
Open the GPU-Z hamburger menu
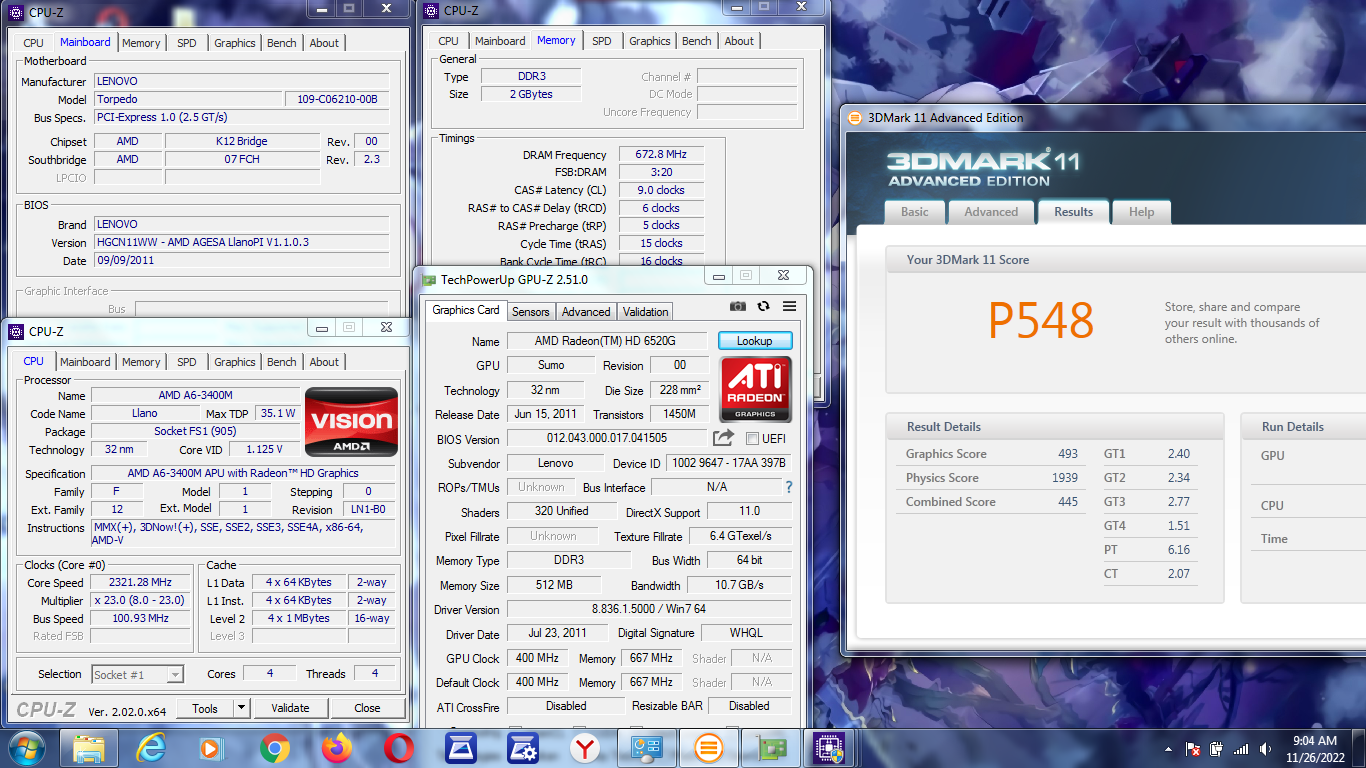[x=790, y=306]
